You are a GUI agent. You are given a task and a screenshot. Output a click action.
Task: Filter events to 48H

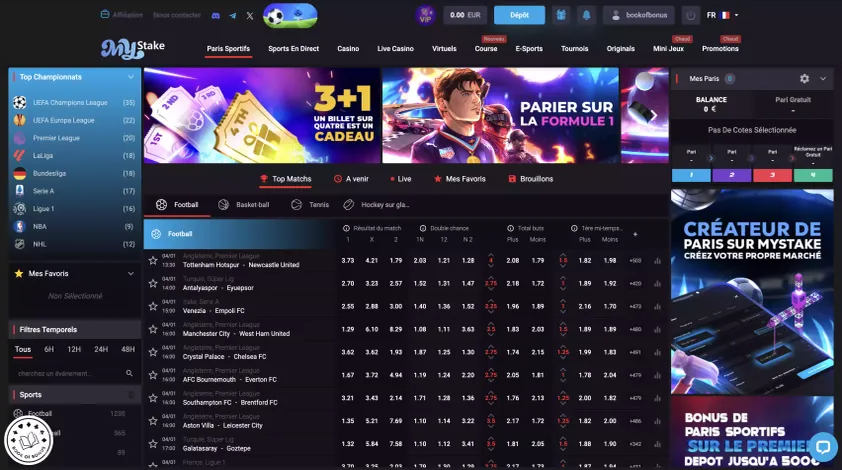128,349
